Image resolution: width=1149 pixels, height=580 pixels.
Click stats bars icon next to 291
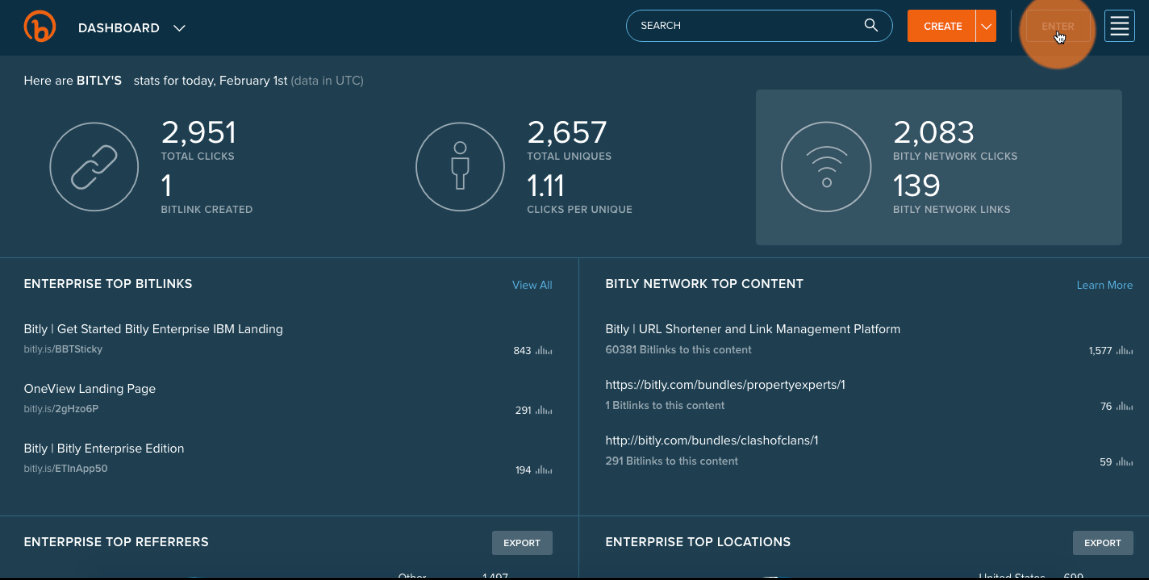click(544, 410)
